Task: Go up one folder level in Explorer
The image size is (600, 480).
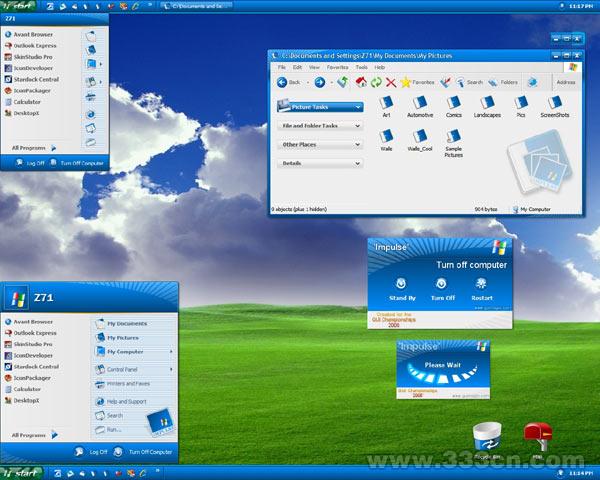Action: [x=343, y=82]
